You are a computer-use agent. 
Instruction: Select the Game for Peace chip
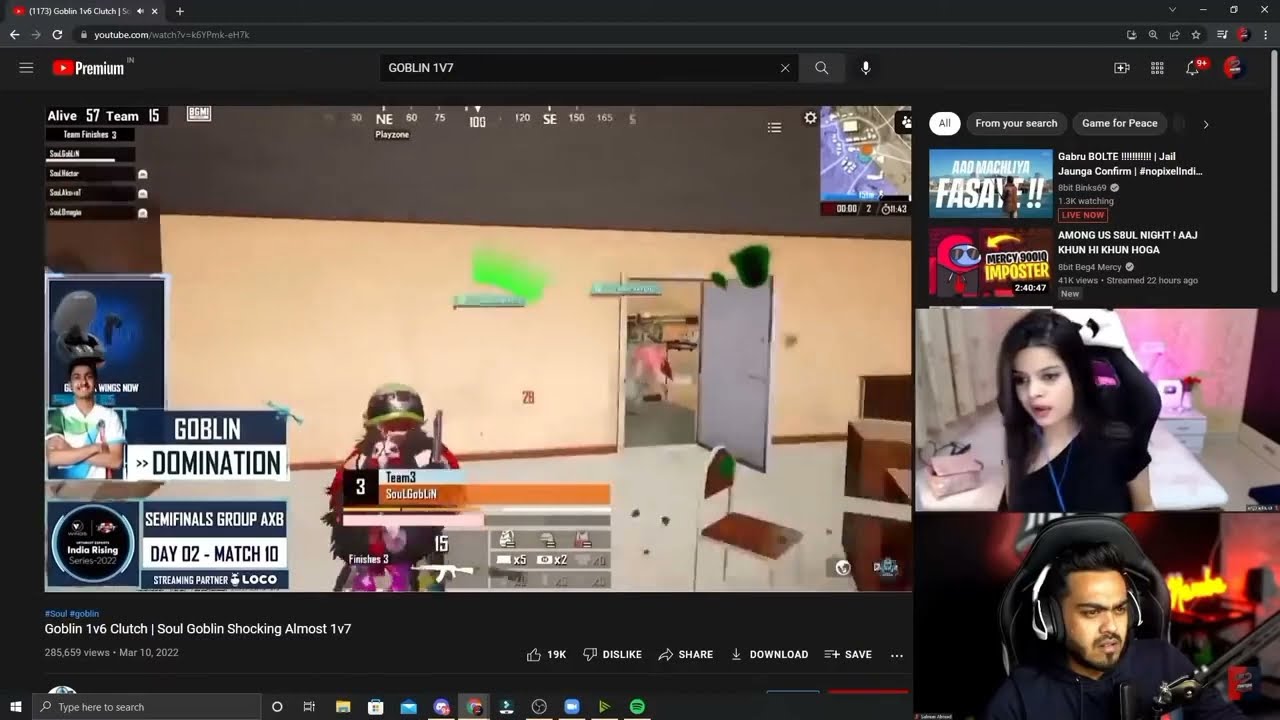coord(1119,123)
